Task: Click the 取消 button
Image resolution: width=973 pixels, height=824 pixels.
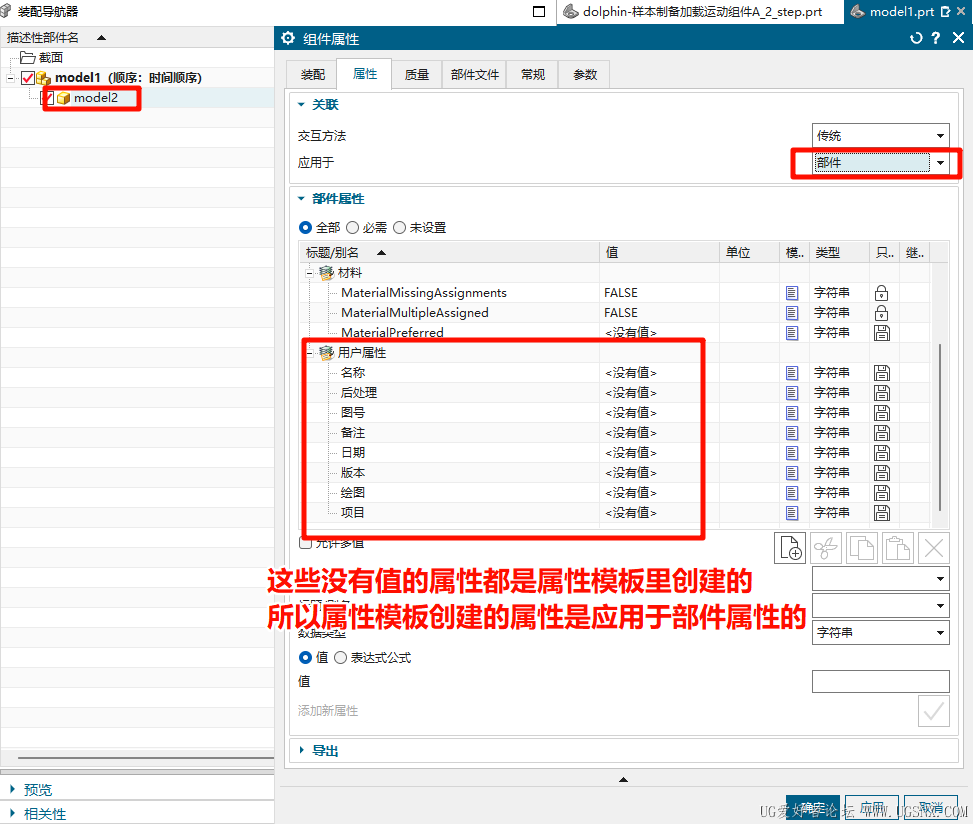Action: click(931, 807)
